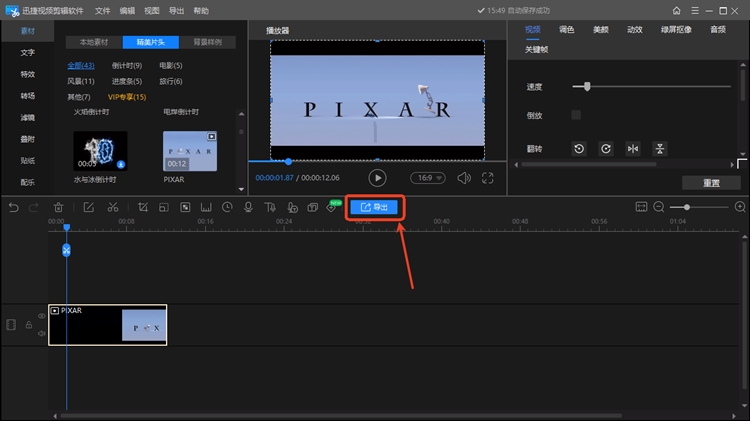Open 调色 tab in properties panel
750x421 pixels.
tap(566, 30)
